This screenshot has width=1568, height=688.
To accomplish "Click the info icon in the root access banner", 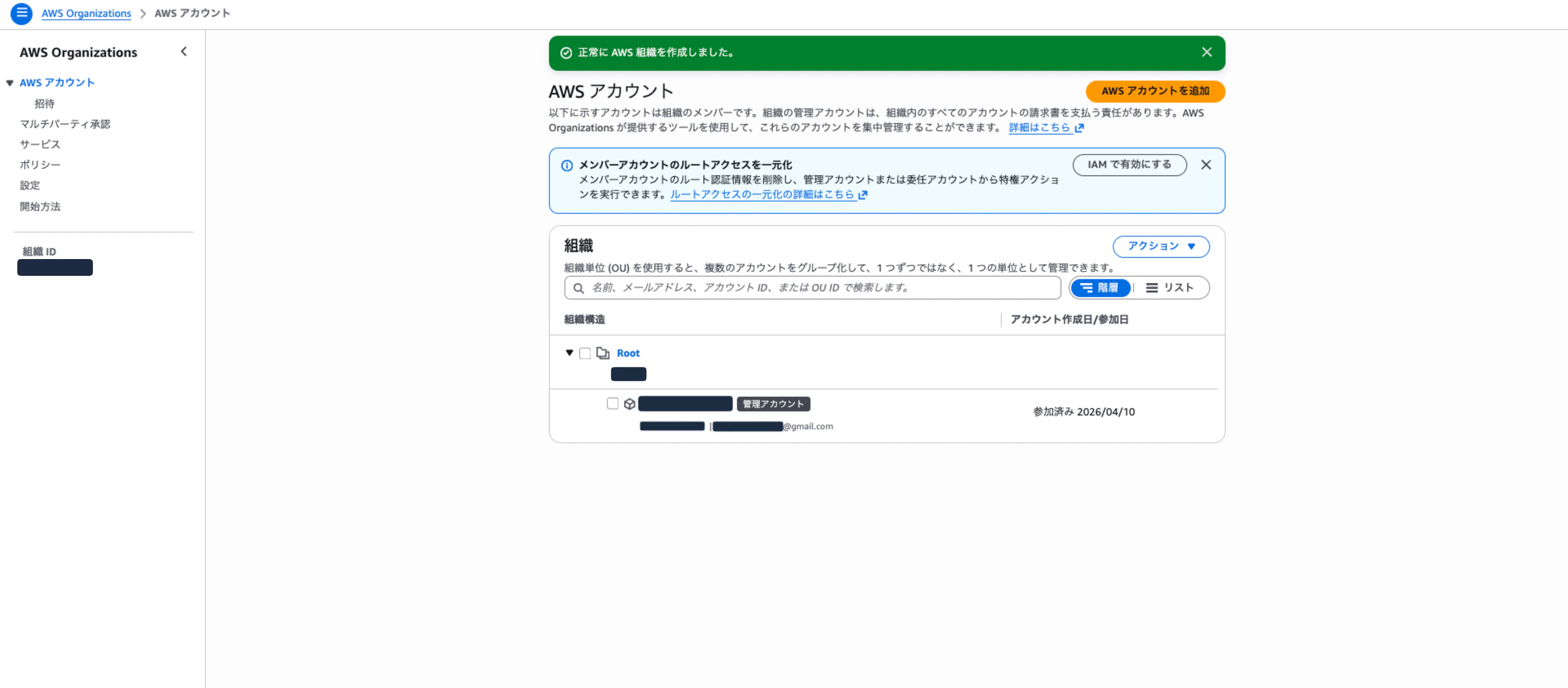I will pos(567,165).
